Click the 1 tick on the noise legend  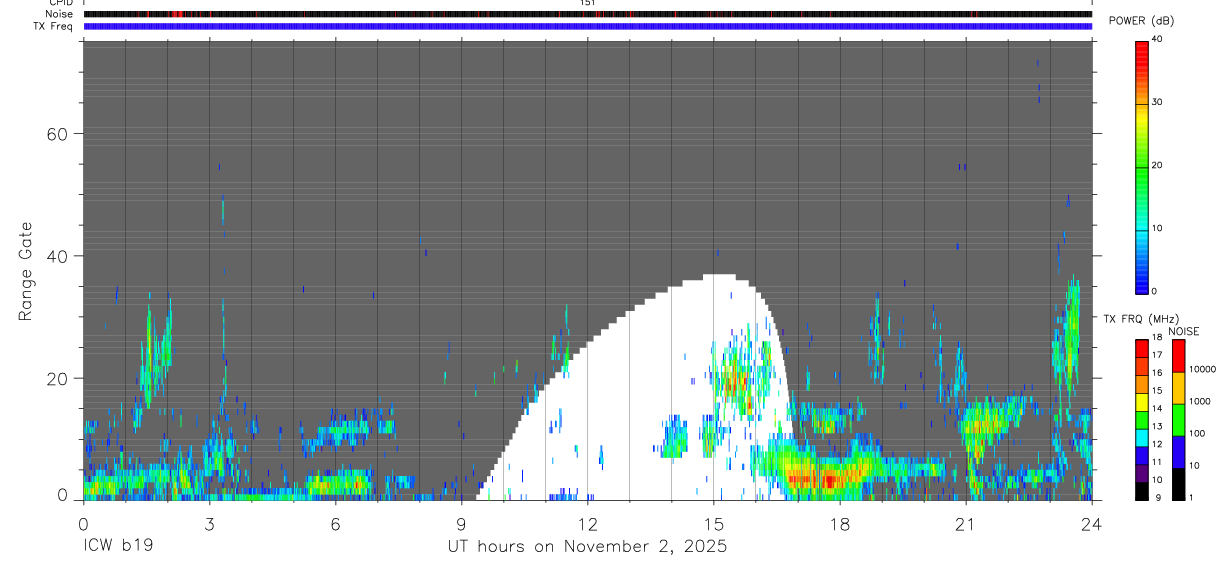1190,497
